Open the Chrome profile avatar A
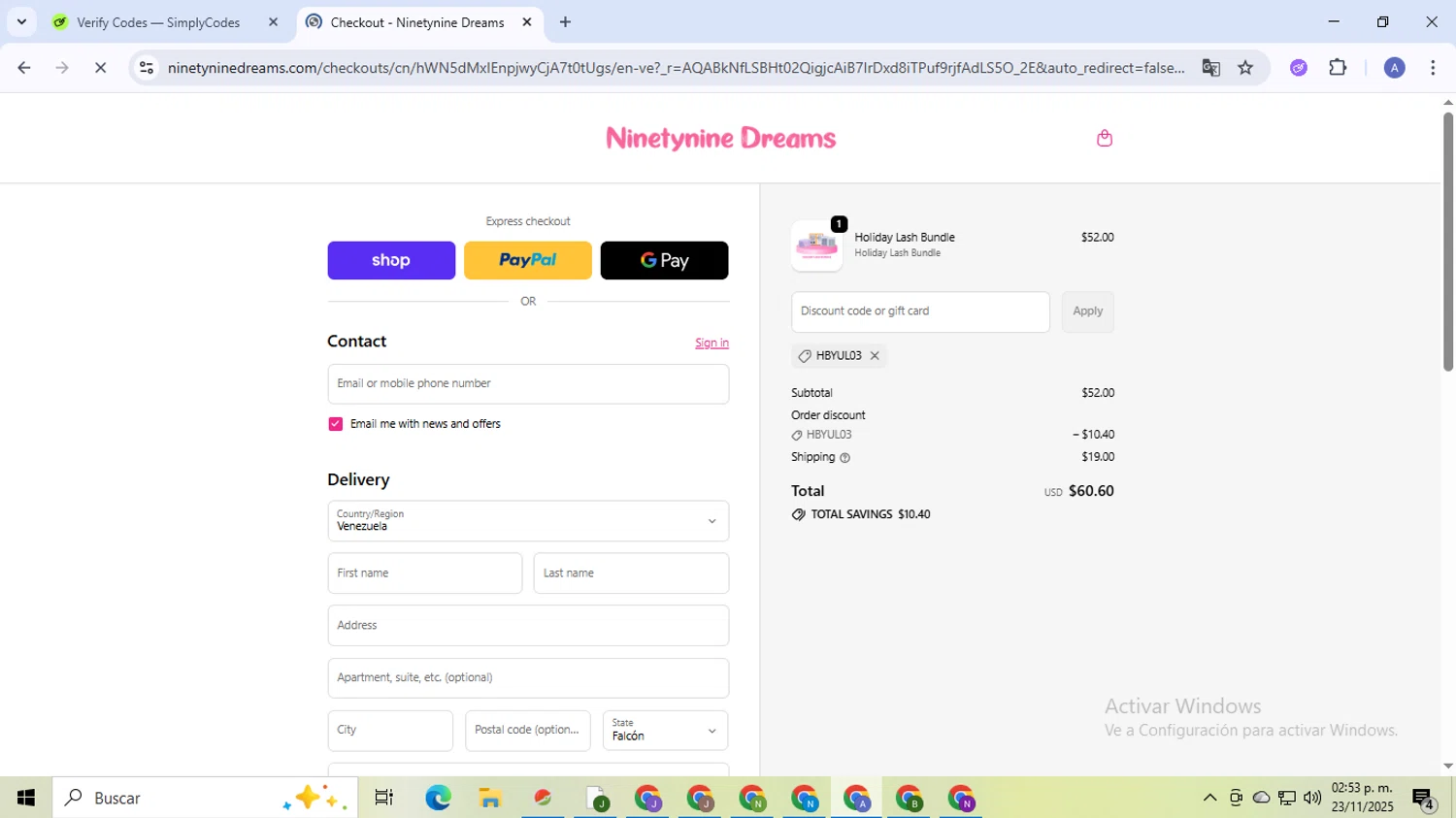1456x818 pixels. [1394, 68]
